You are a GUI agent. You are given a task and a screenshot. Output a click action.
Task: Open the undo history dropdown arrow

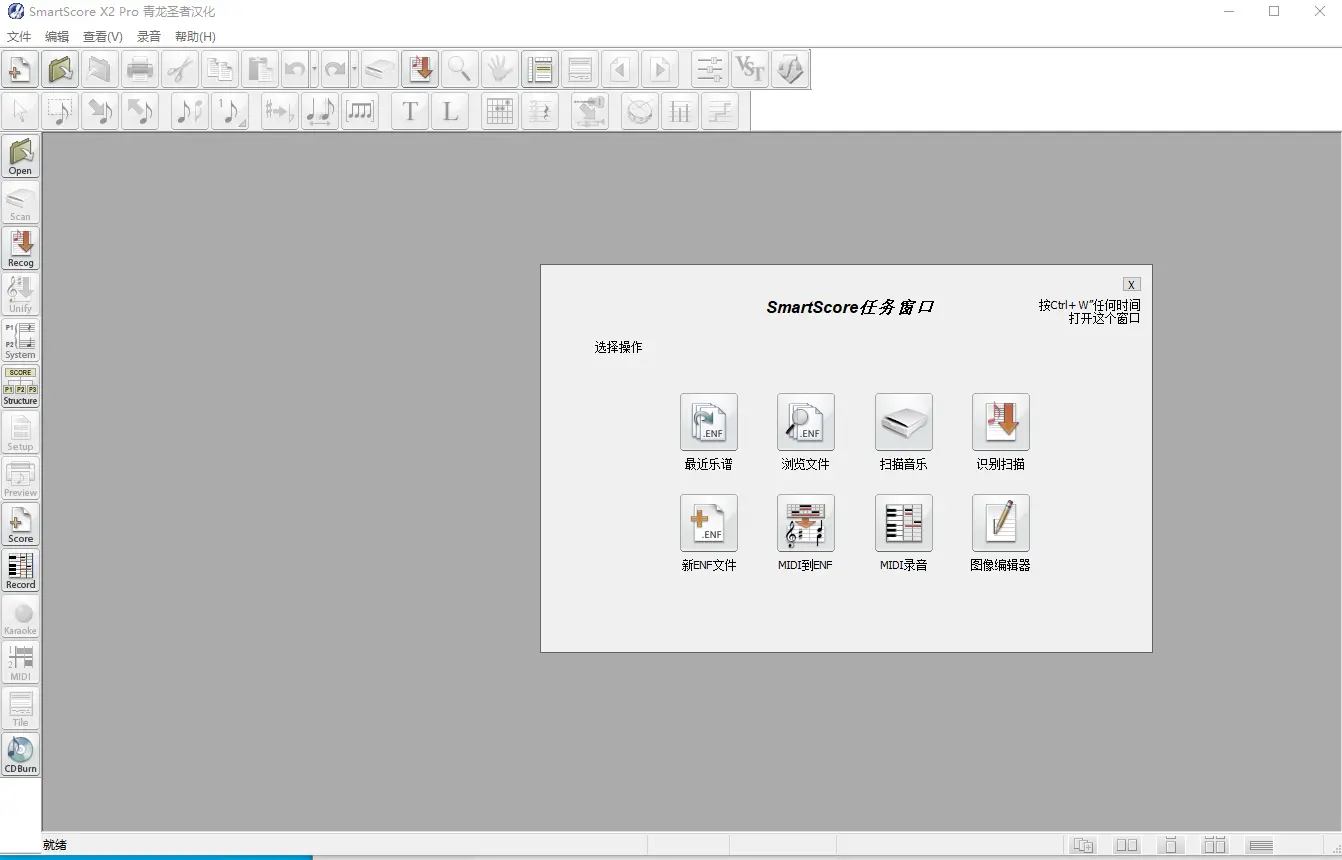[314, 70]
